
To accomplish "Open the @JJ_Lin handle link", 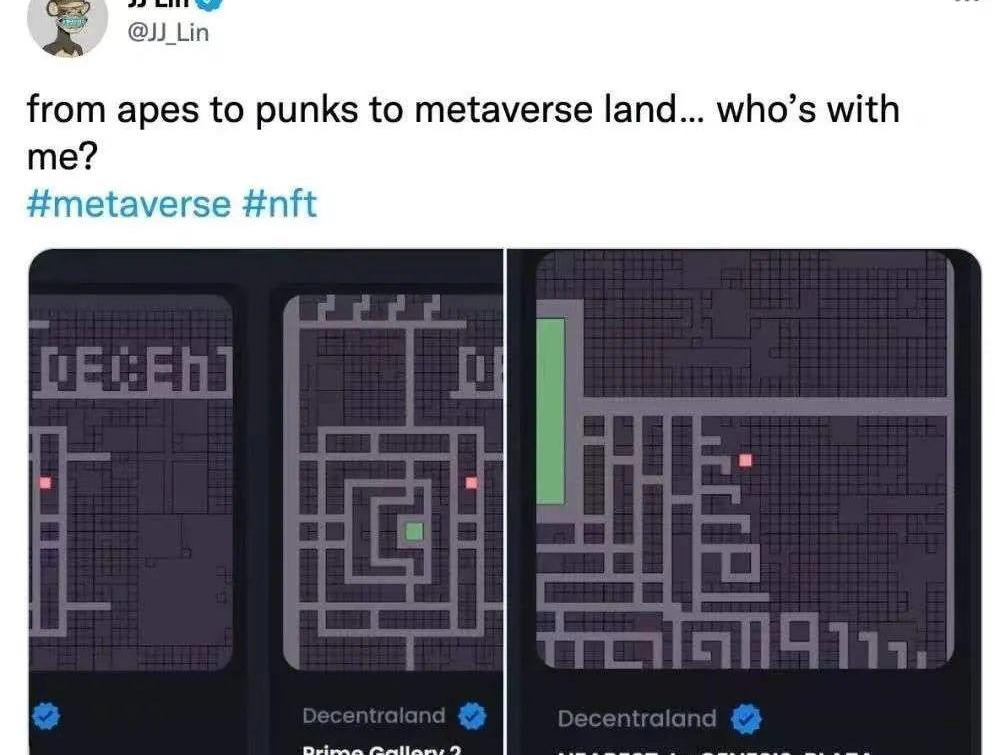I will coord(168,33).
